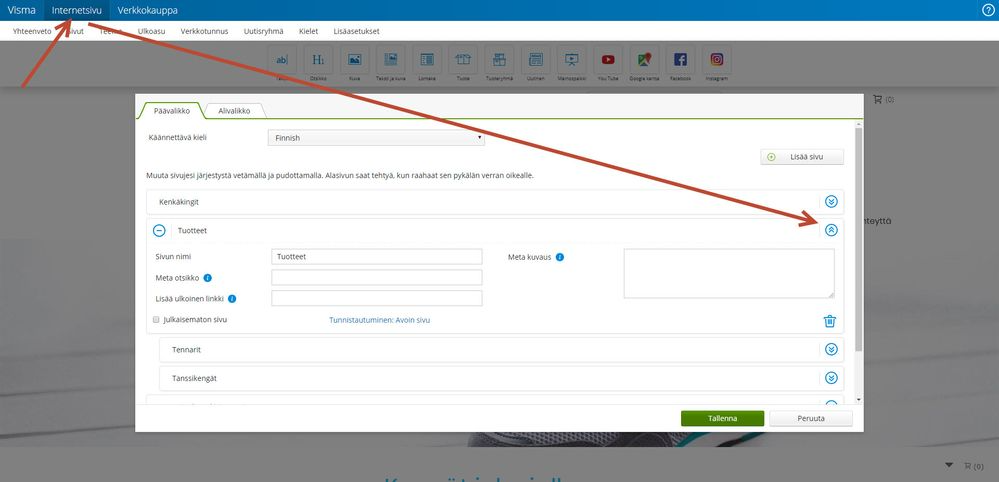Open the Verkkokauppa top menu
Screen dimensions: 999x482
[x=147, y=10]
